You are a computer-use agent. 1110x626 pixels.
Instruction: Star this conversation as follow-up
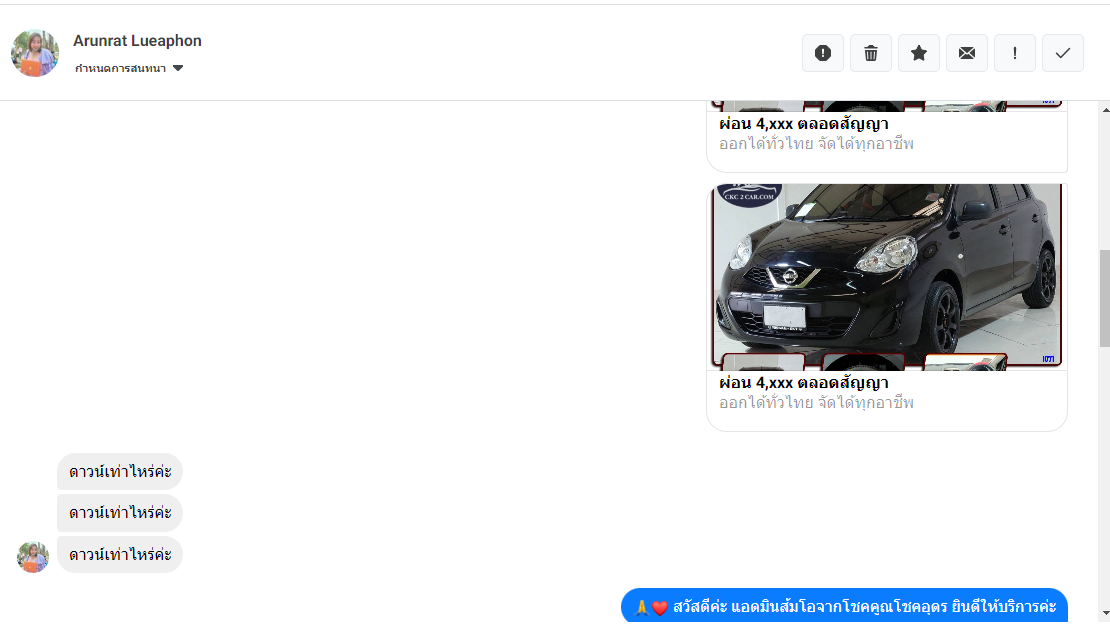(919, 53)
